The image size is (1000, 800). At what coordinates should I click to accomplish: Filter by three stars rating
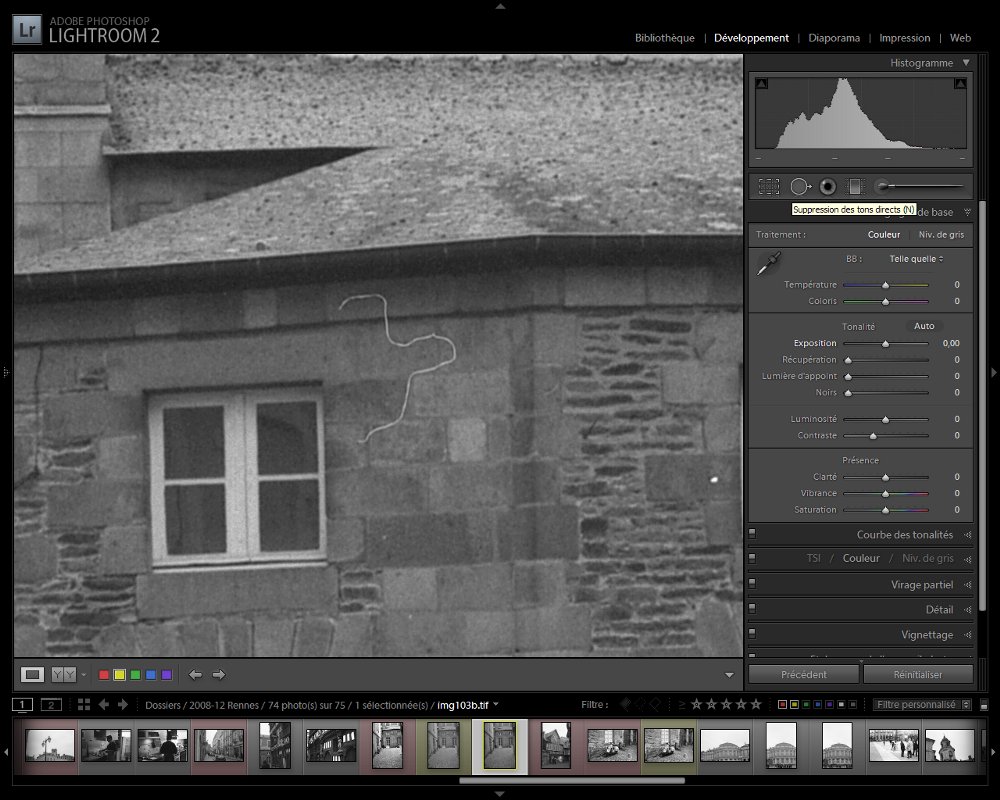[x=726, y=704]
